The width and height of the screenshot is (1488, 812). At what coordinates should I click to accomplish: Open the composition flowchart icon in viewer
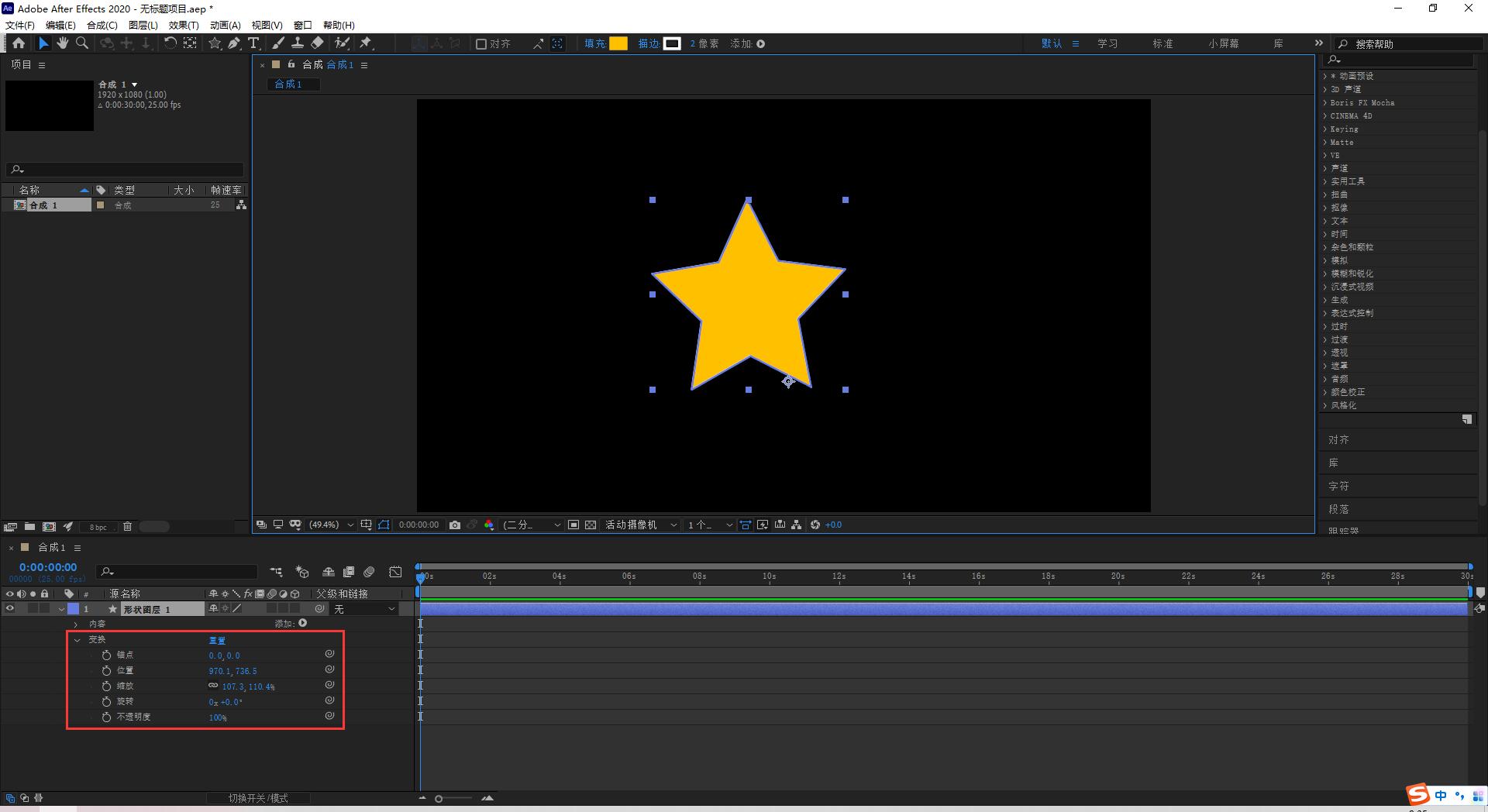(x=796, y=525)
